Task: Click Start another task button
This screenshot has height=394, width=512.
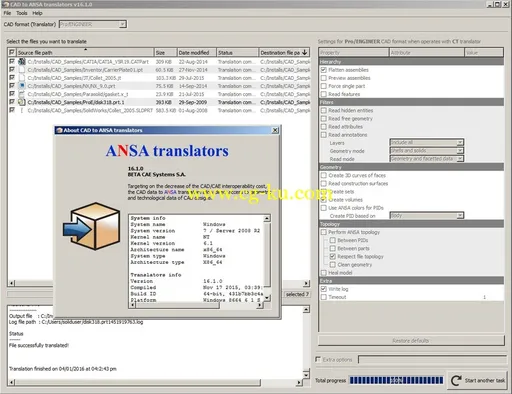Action: (478, 380)
